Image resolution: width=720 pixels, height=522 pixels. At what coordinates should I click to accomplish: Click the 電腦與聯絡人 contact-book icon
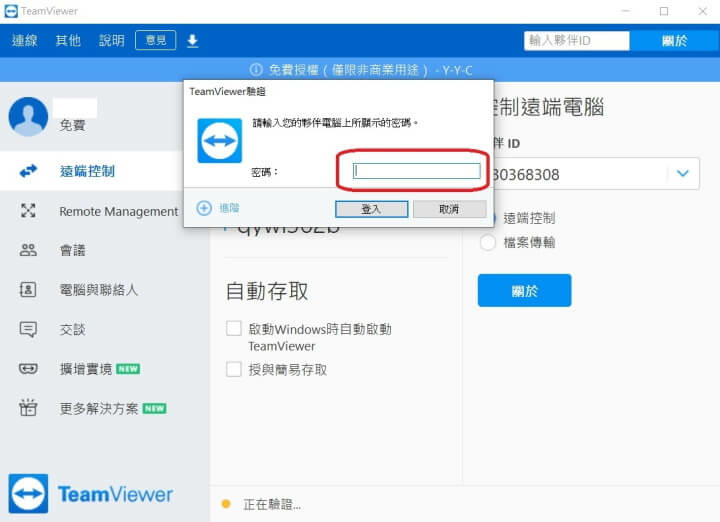(28, 290)
